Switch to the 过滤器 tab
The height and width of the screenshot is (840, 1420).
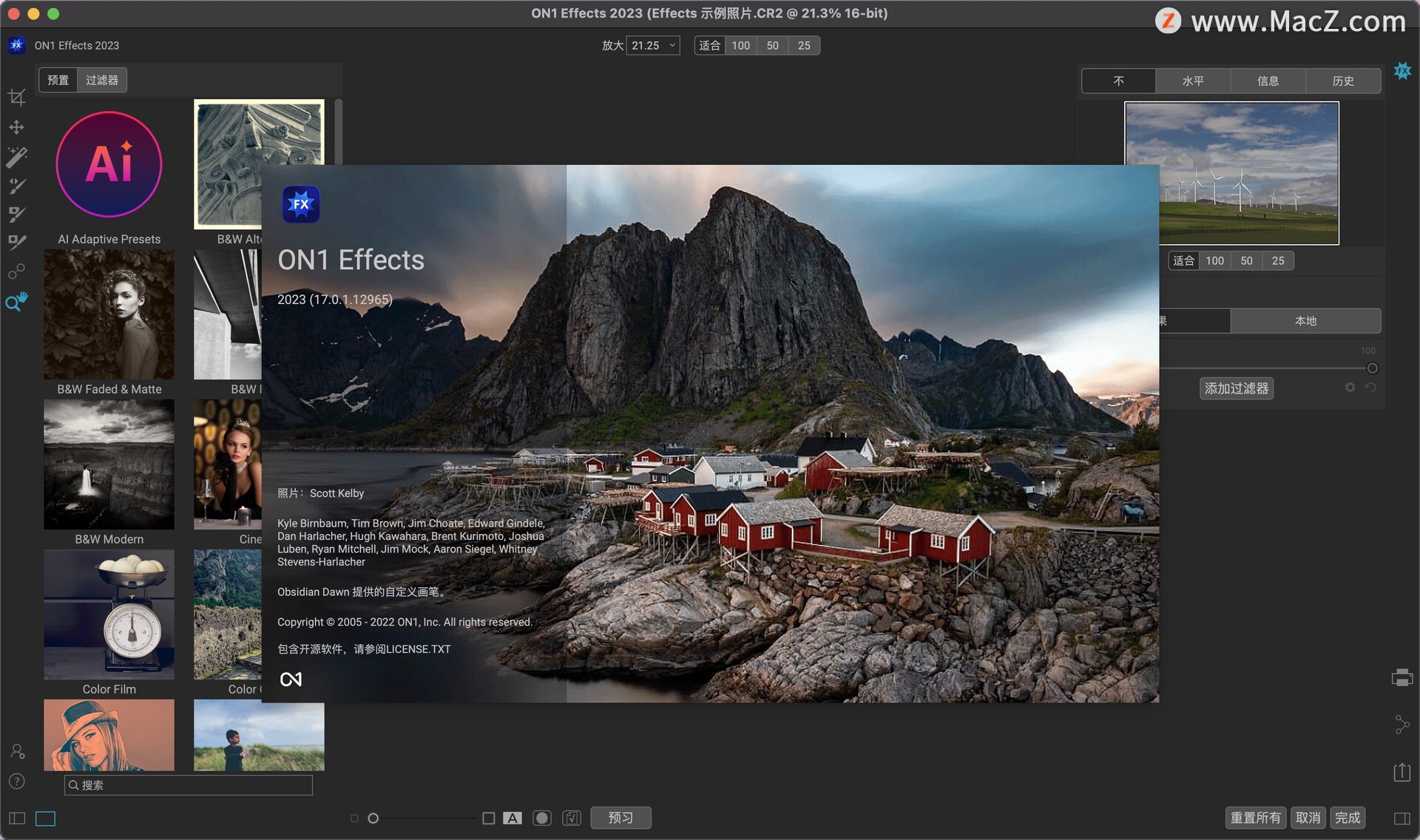point(101,80)
